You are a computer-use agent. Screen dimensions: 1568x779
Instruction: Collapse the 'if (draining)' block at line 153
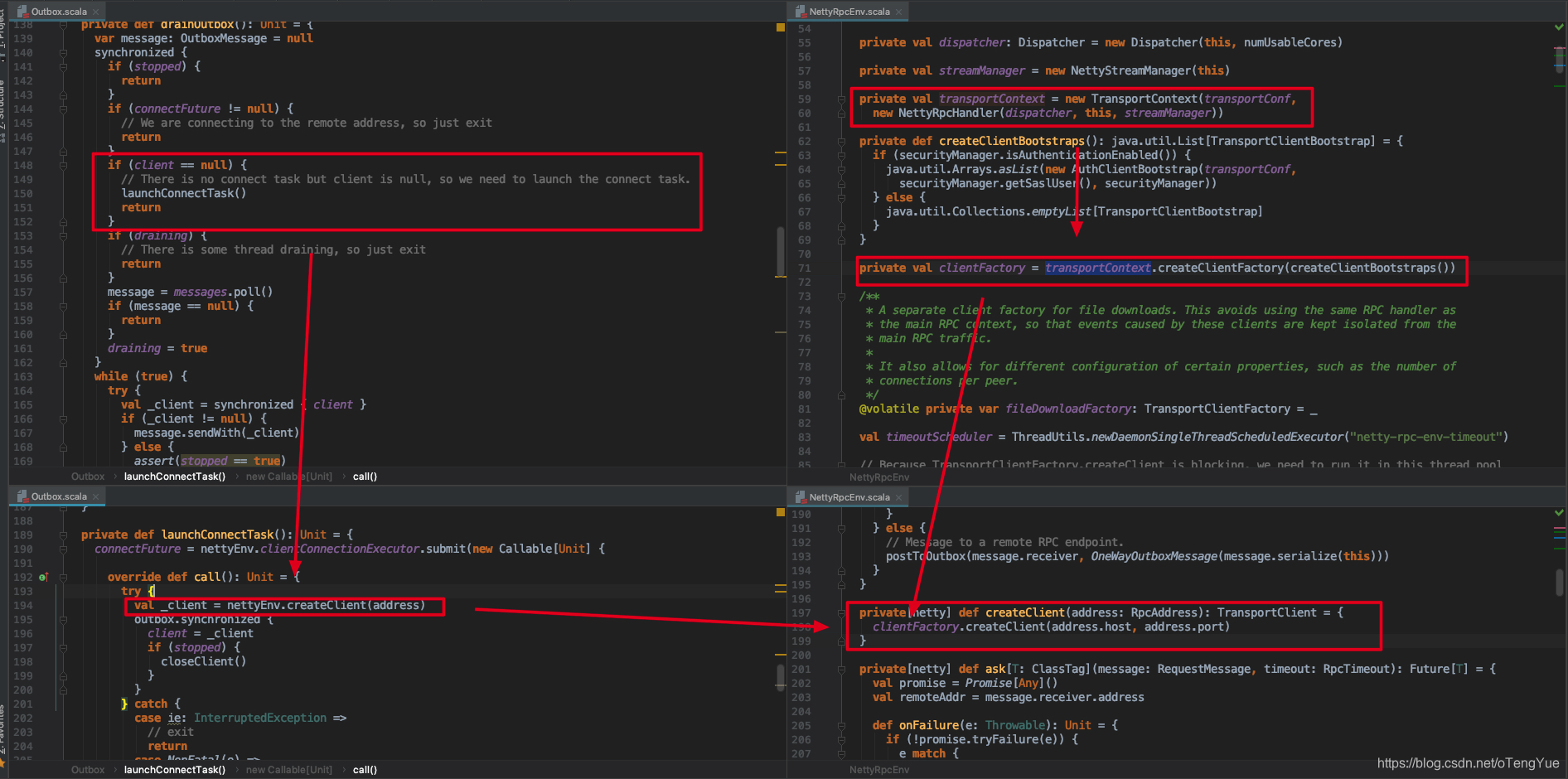click(63, 235)
